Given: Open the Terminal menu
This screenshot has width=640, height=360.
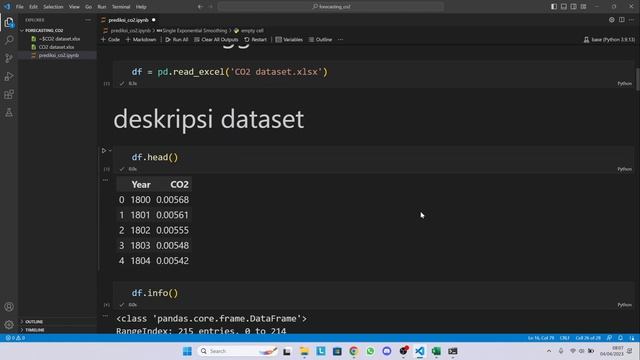Looking at the screenshot, I should [x=121, y=7].
